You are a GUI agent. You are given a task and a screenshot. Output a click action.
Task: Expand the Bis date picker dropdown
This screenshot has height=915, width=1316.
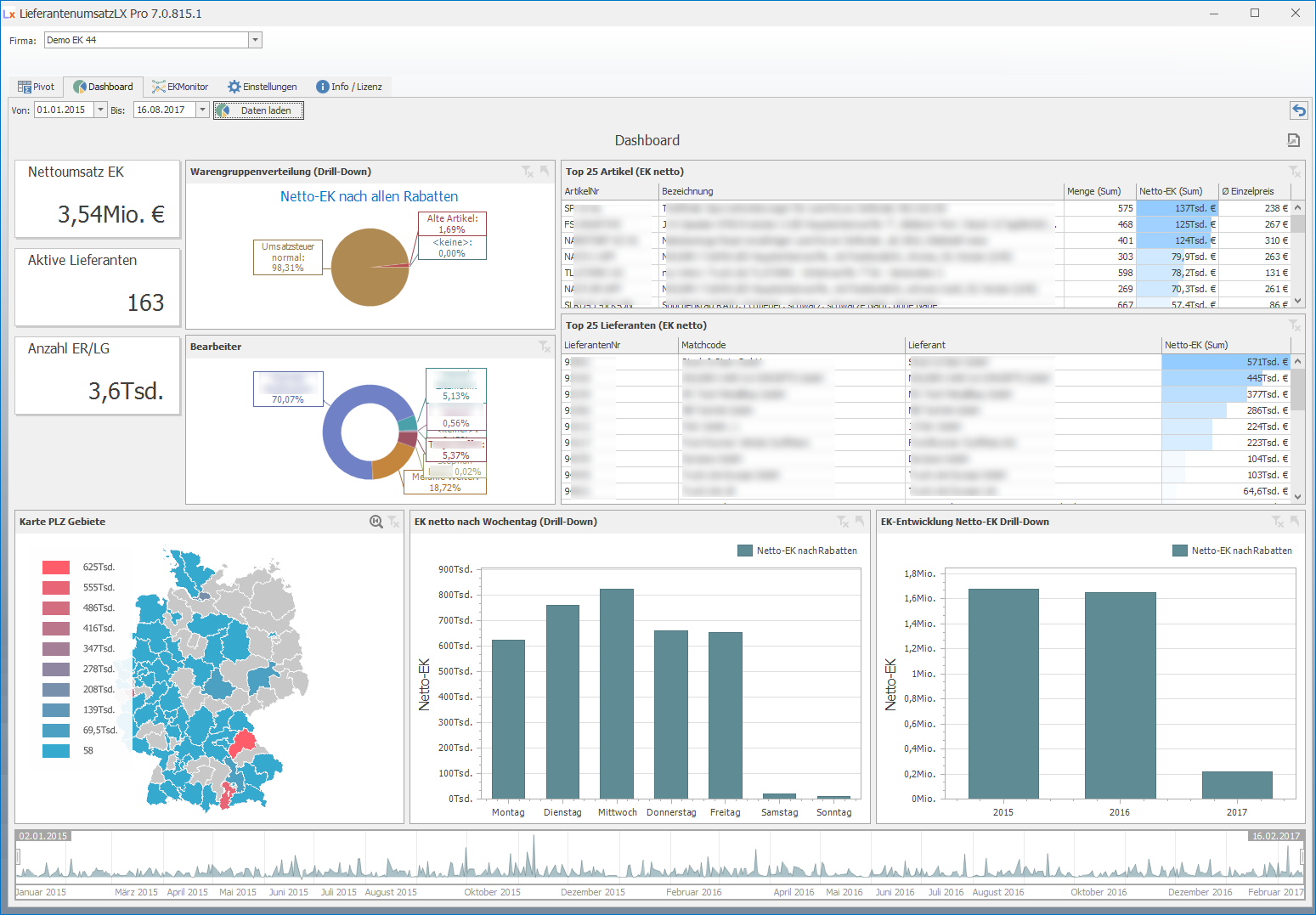202,110
